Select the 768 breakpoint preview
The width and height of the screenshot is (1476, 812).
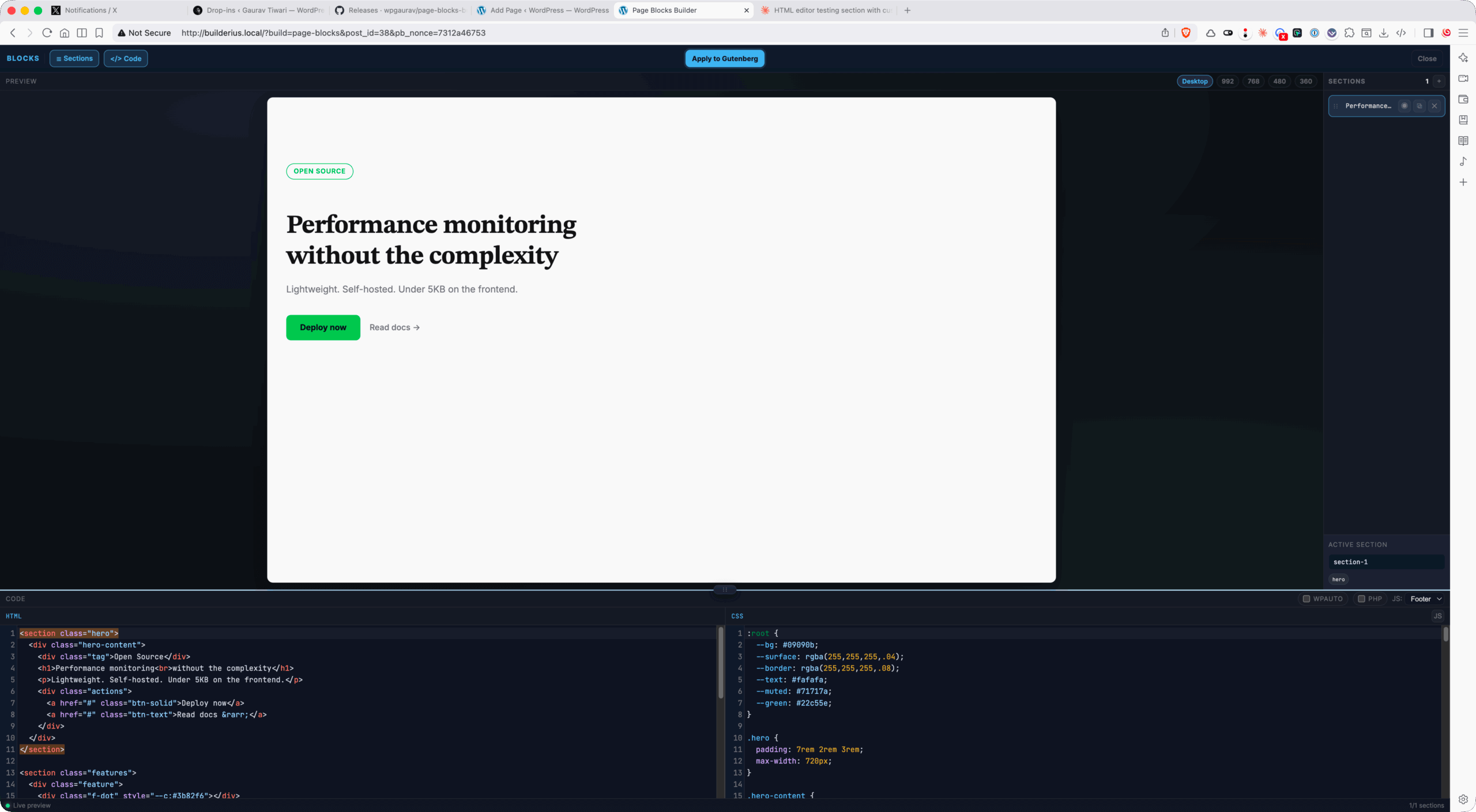tap(1253, 81)
